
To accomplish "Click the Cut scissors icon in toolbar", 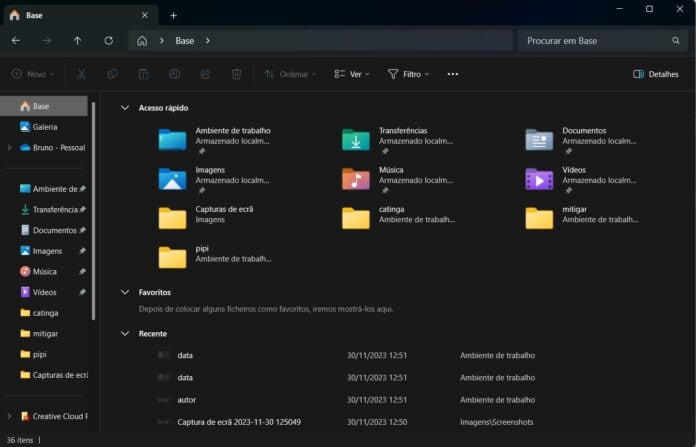I will coord(82,74).
